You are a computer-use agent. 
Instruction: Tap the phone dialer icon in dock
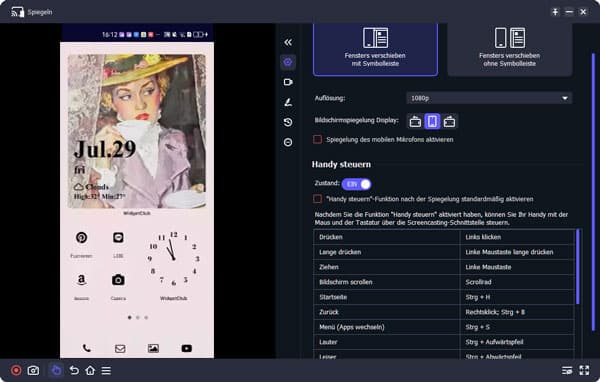(x=87, y=348)
